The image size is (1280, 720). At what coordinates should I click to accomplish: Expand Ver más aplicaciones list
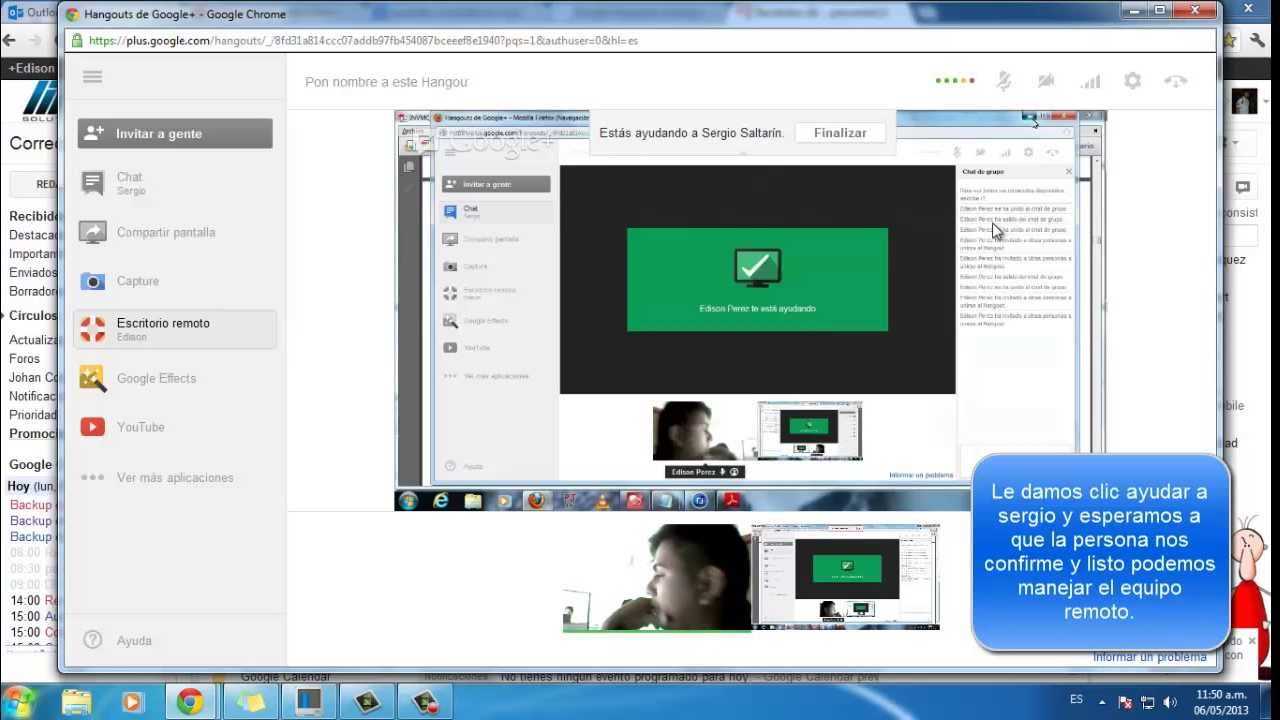coord(174,477)
